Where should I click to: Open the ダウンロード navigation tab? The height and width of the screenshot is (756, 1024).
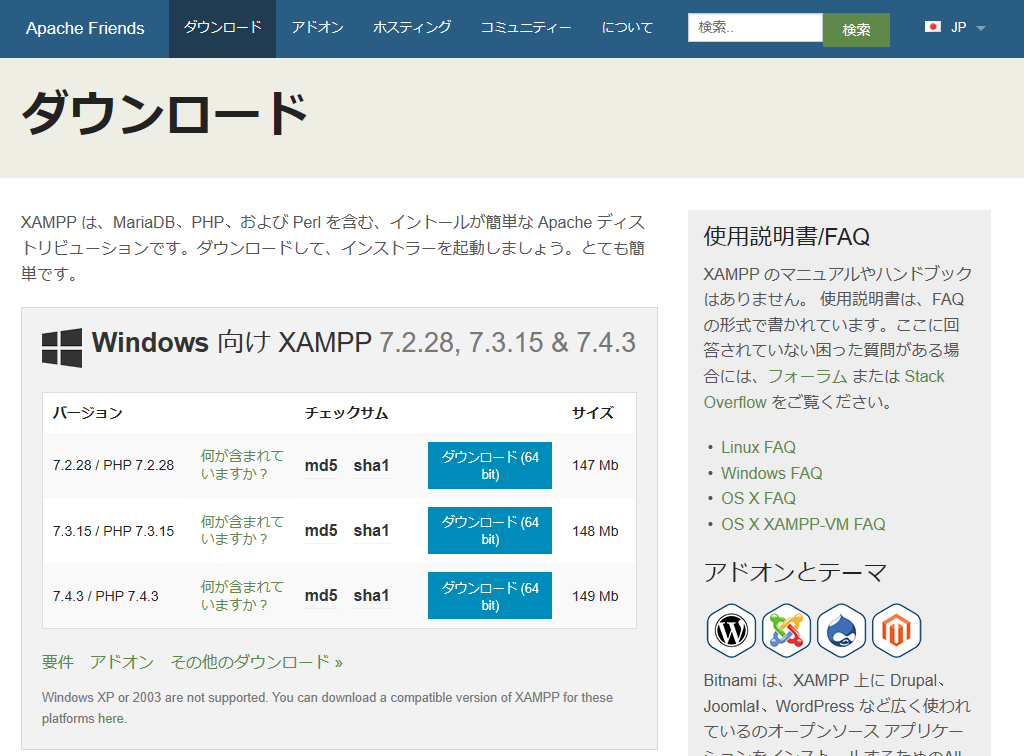(222, 28)
